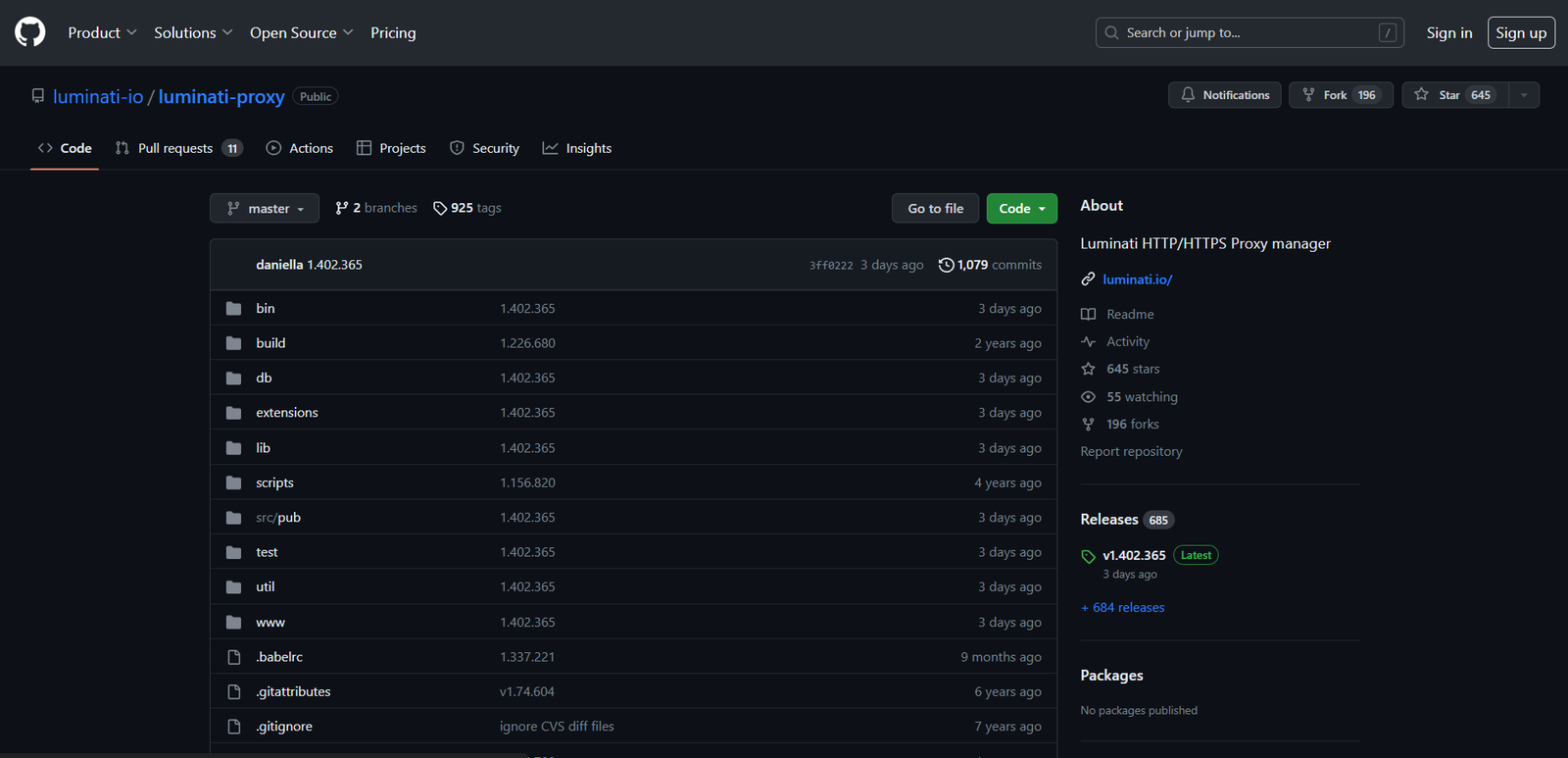This screenshot has width=1568, height=758.
Task: Open the Insights tab
Action: tap(577, 148)
